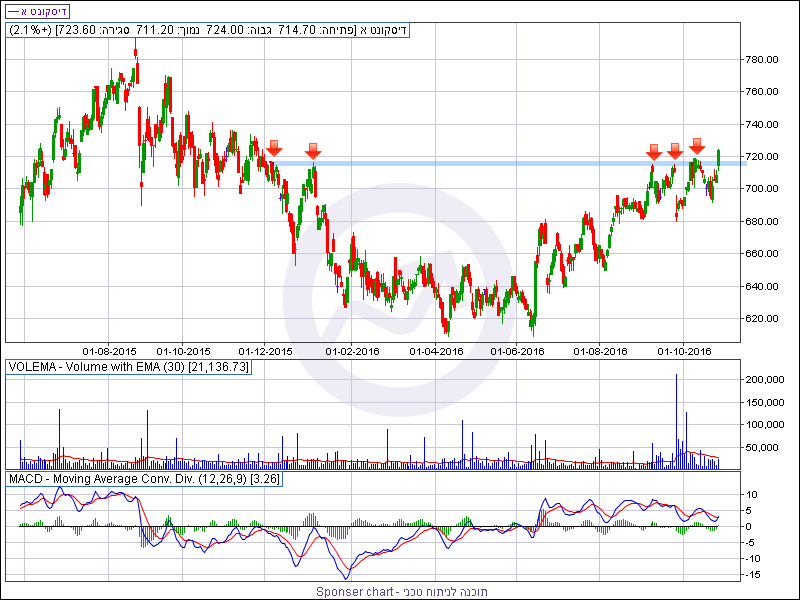Click the second red arrow from left
Screen dimensions: 800x600
313,152
